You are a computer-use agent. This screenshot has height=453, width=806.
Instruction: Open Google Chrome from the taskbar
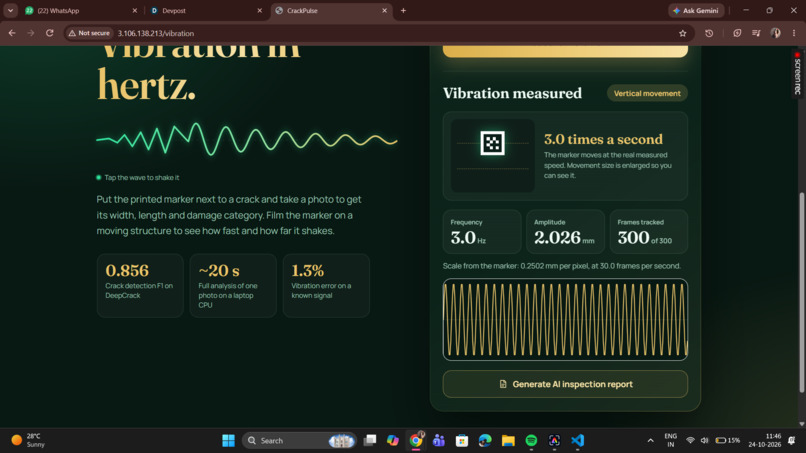(x=416, y=441)
